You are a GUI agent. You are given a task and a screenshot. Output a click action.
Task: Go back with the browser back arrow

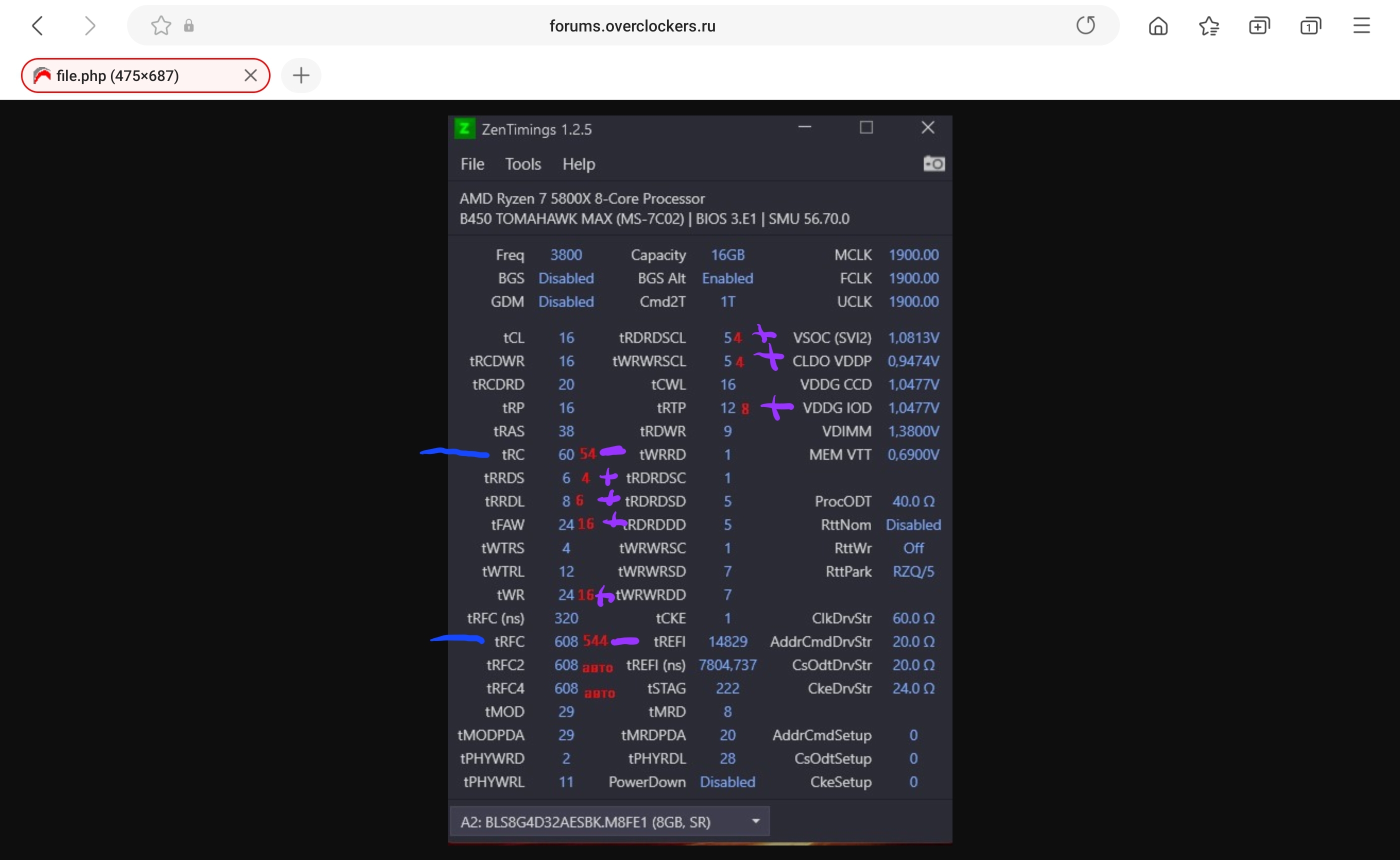tap(37, 25)
